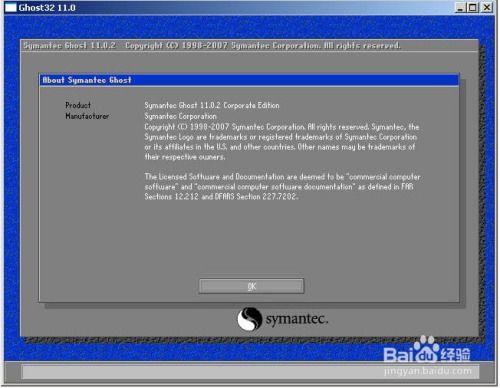500x388 pixels.
Task: Maximize the Ghost32 11.0 window
Action: click(473, 7)
